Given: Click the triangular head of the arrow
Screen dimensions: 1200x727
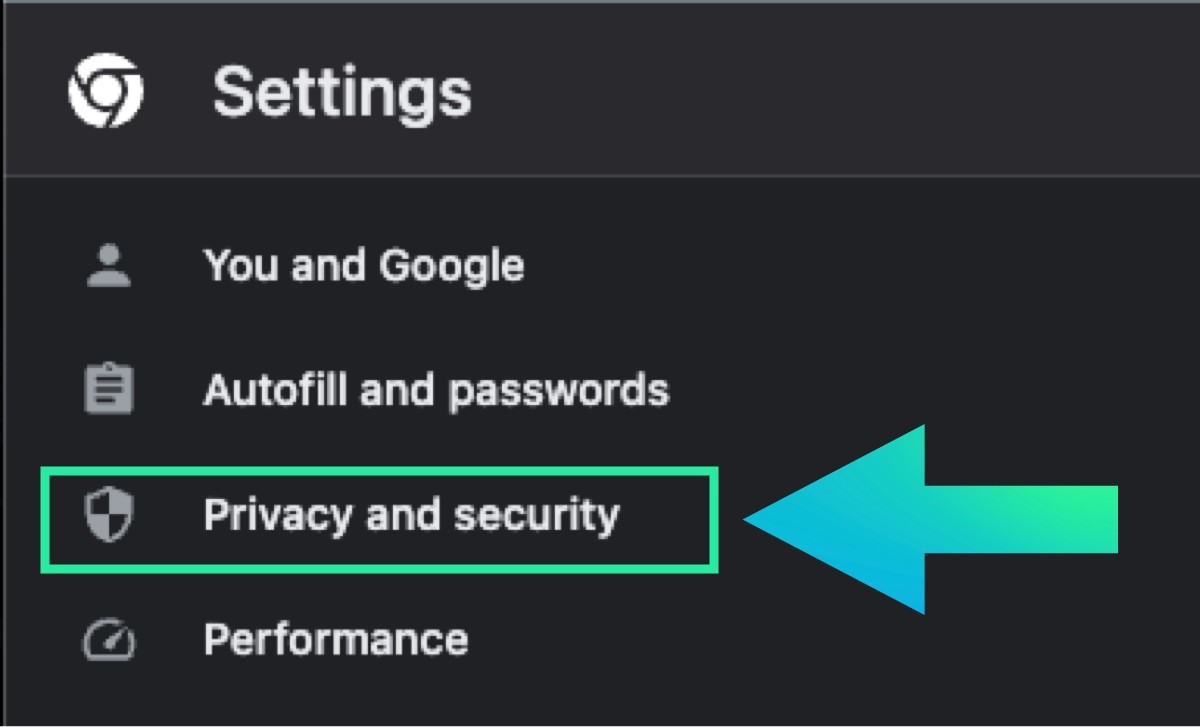Looking at the screenshot, I should pos(850,519).
